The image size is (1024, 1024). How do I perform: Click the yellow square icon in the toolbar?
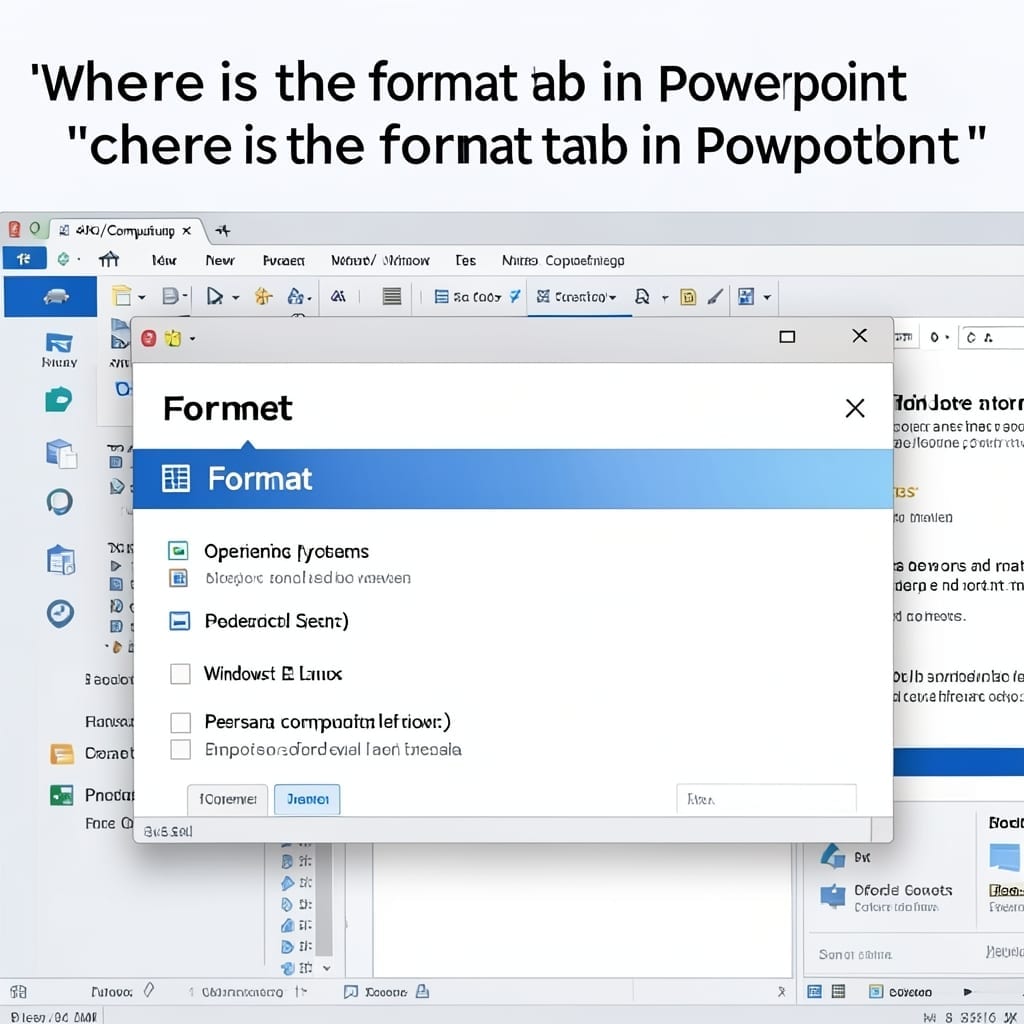coord(688,297)
